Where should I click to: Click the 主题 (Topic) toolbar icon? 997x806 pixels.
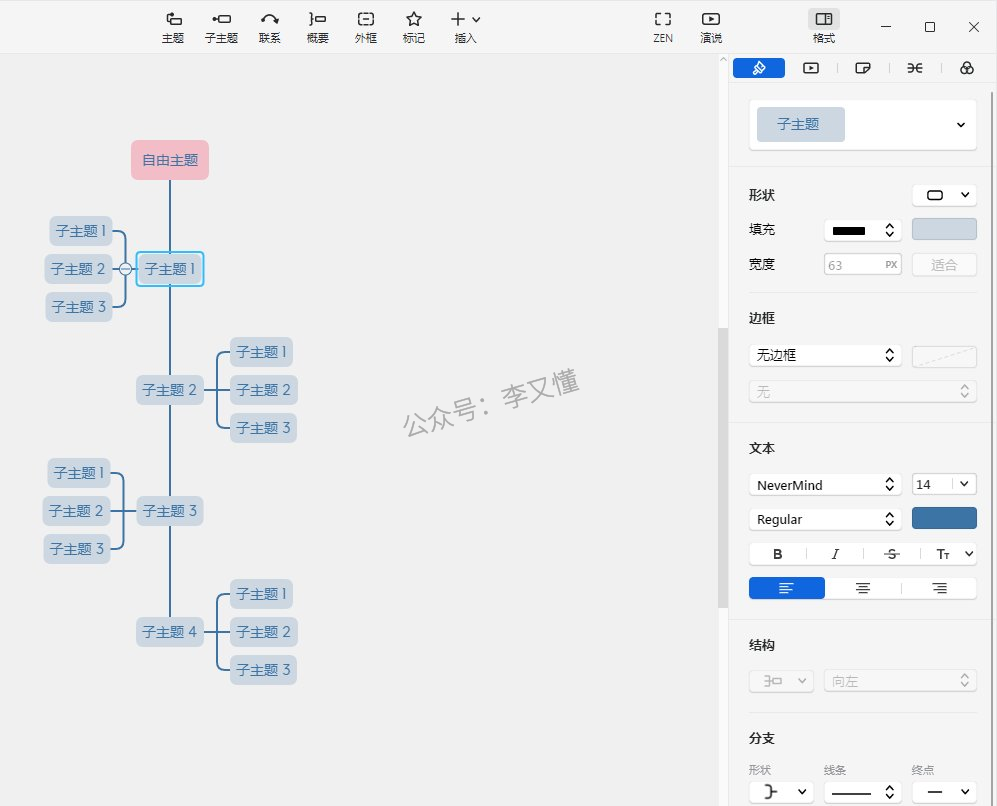173,26
